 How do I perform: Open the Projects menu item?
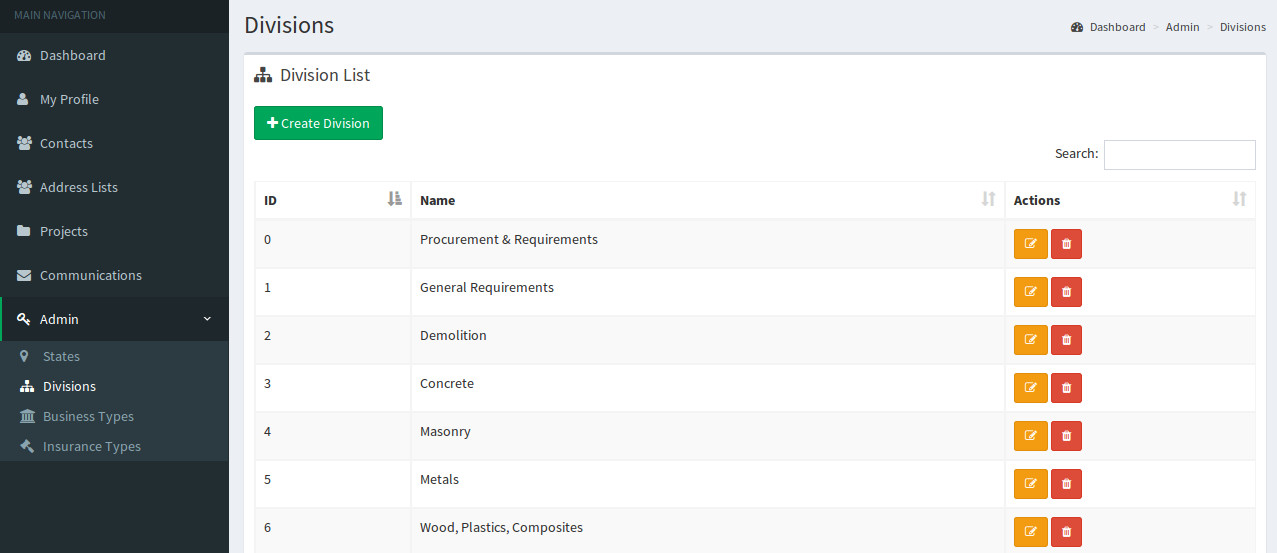pos(64,231)
